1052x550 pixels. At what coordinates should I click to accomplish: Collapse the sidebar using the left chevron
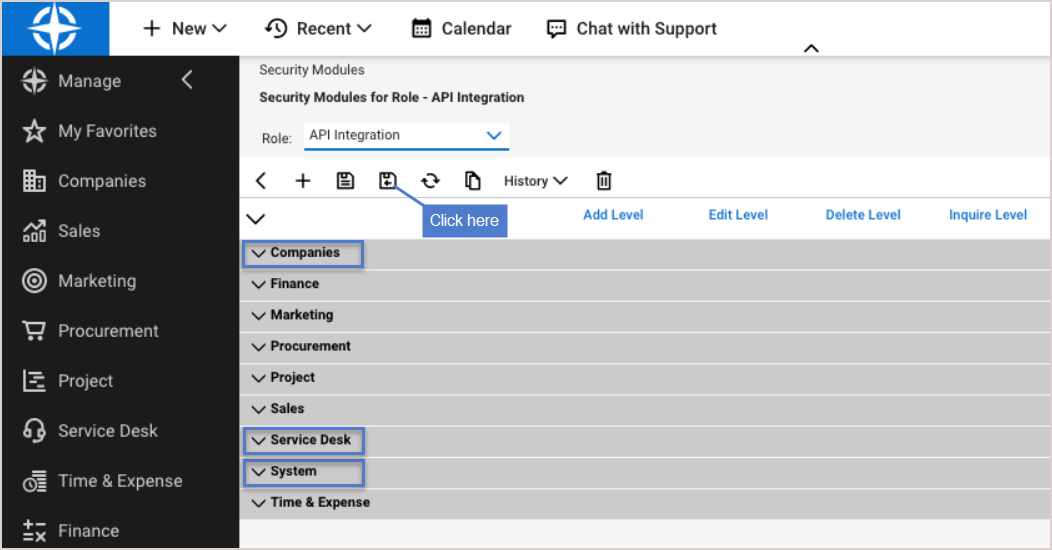pos(187,80)
